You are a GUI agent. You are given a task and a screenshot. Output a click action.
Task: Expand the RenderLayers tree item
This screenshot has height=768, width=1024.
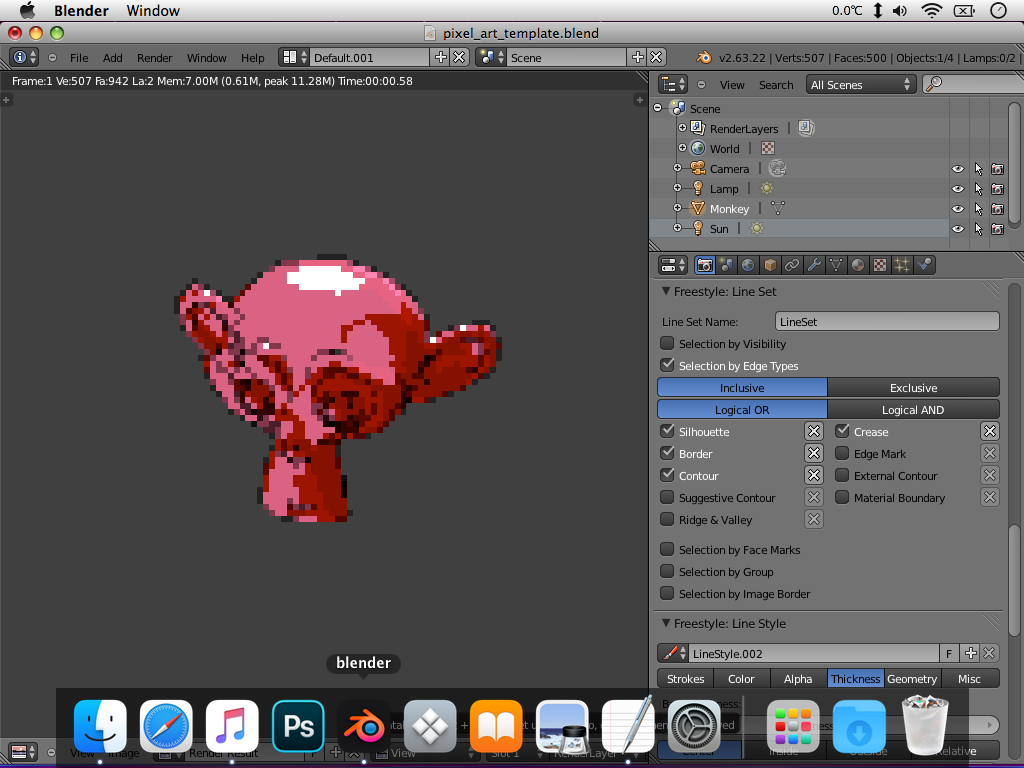pos(682,128)
